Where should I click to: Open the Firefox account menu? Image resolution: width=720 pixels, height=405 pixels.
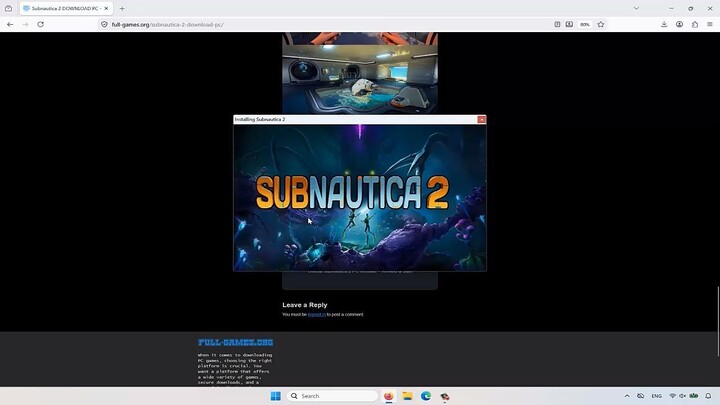[679, 24]
